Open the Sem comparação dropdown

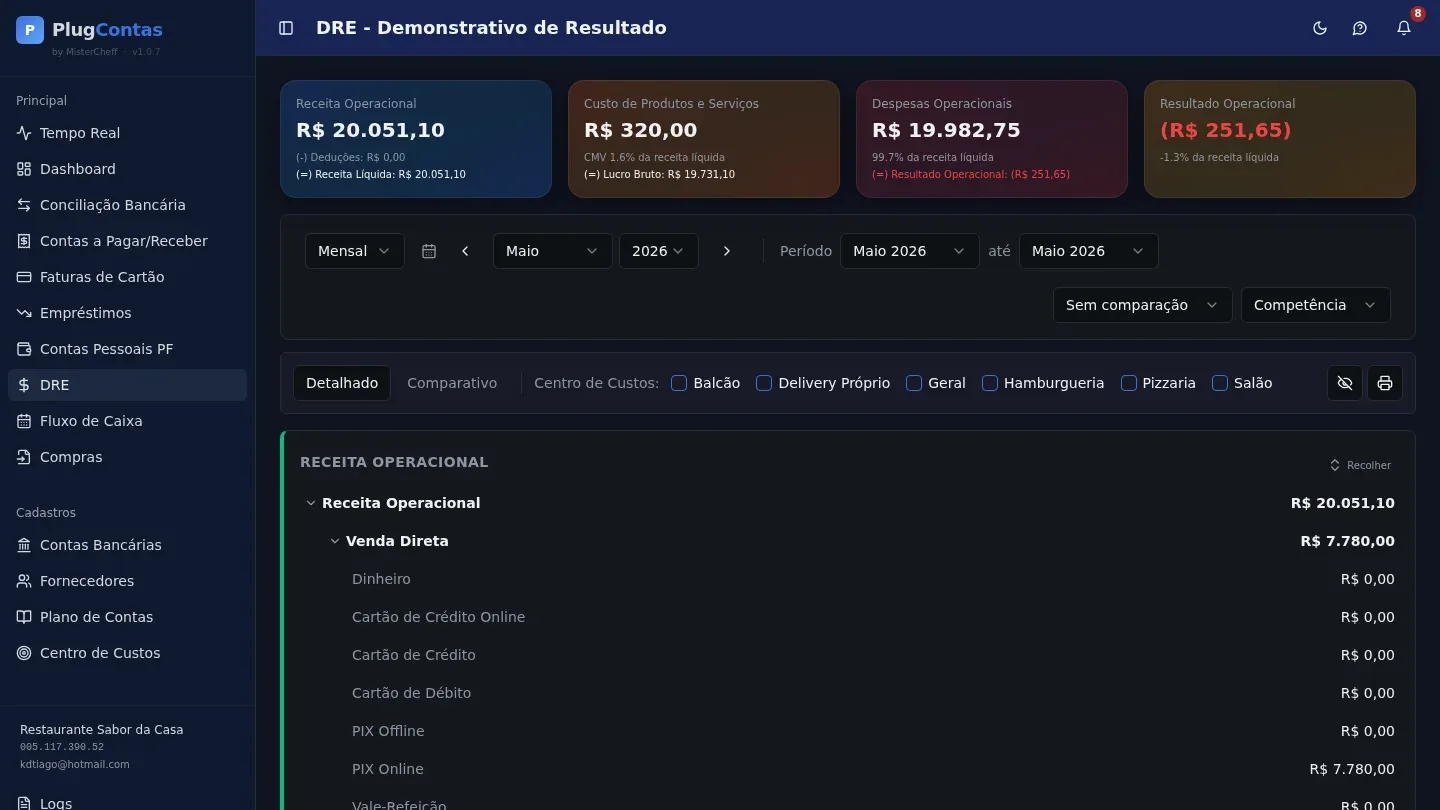tap(1143, 305)
